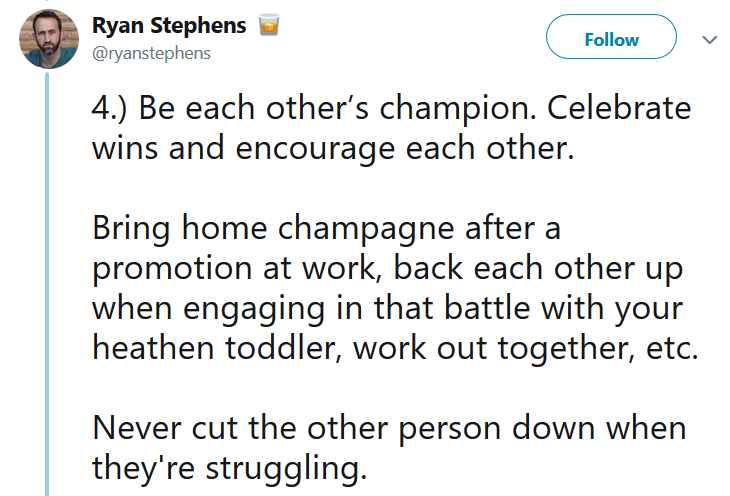Click the "Never cut the other person down" line

389,428
